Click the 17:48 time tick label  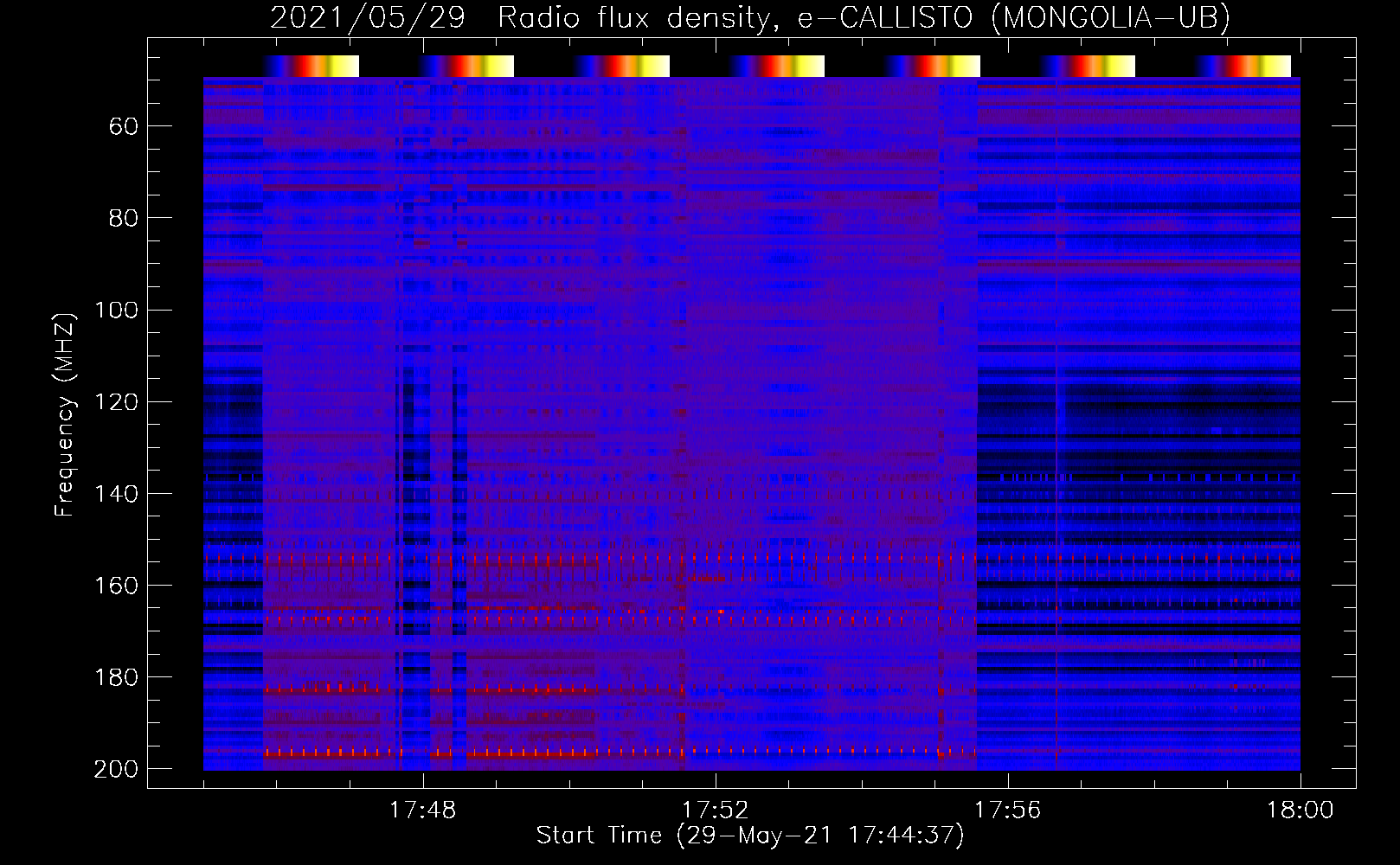pos(423,811)
